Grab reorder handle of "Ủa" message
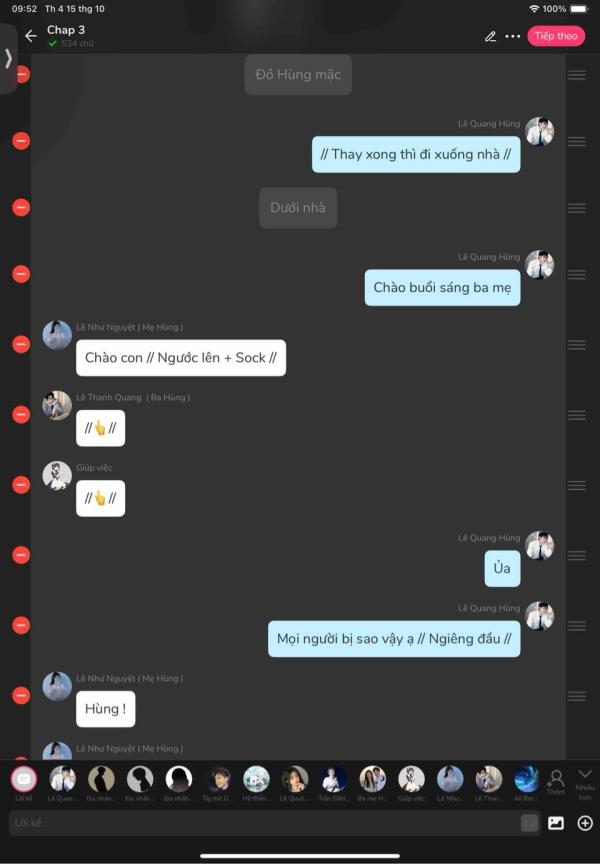Image resolution: width=600 pixels, height=864 pixels. [x=577, y=555]
